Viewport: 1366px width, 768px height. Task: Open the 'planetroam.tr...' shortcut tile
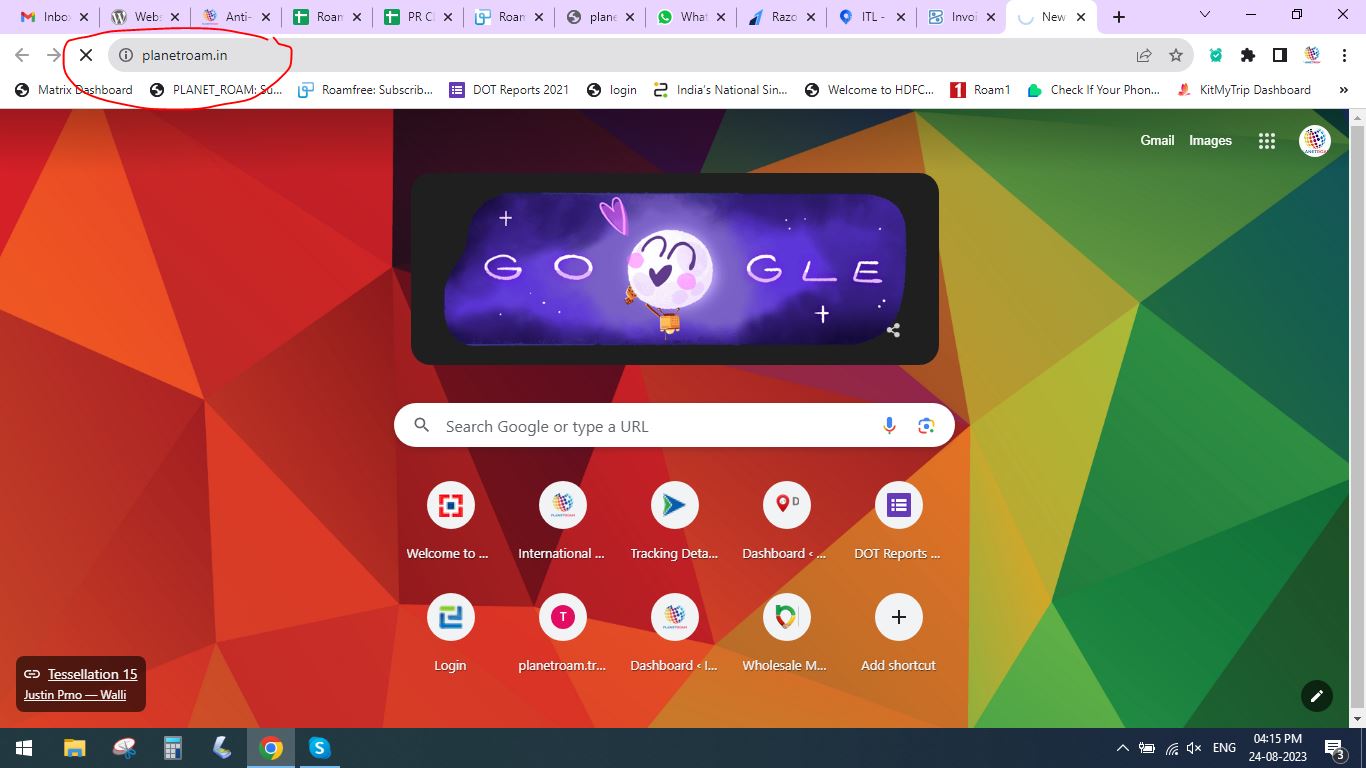pos(562,634)
